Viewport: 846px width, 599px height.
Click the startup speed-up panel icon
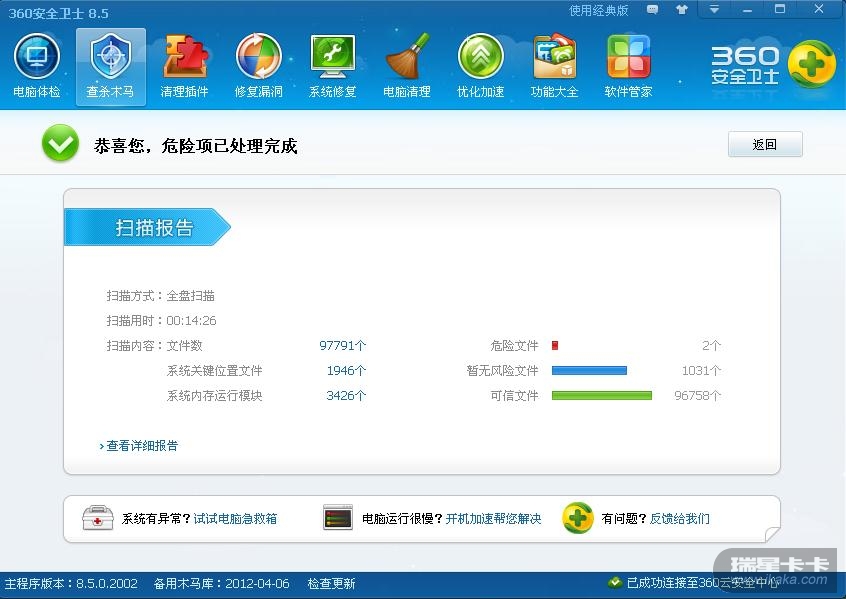tap(338, 518)
